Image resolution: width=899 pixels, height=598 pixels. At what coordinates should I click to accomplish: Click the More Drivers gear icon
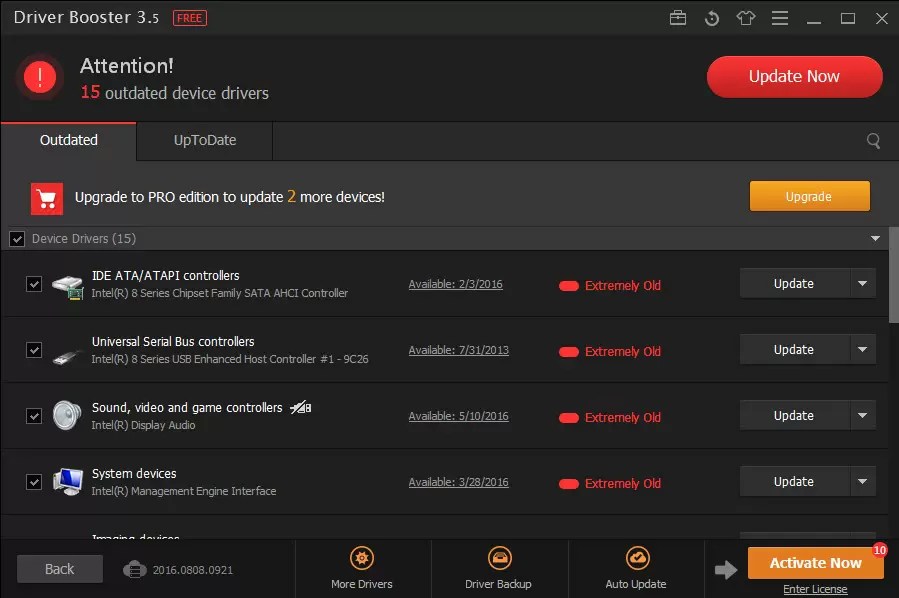tap(362, 556)
